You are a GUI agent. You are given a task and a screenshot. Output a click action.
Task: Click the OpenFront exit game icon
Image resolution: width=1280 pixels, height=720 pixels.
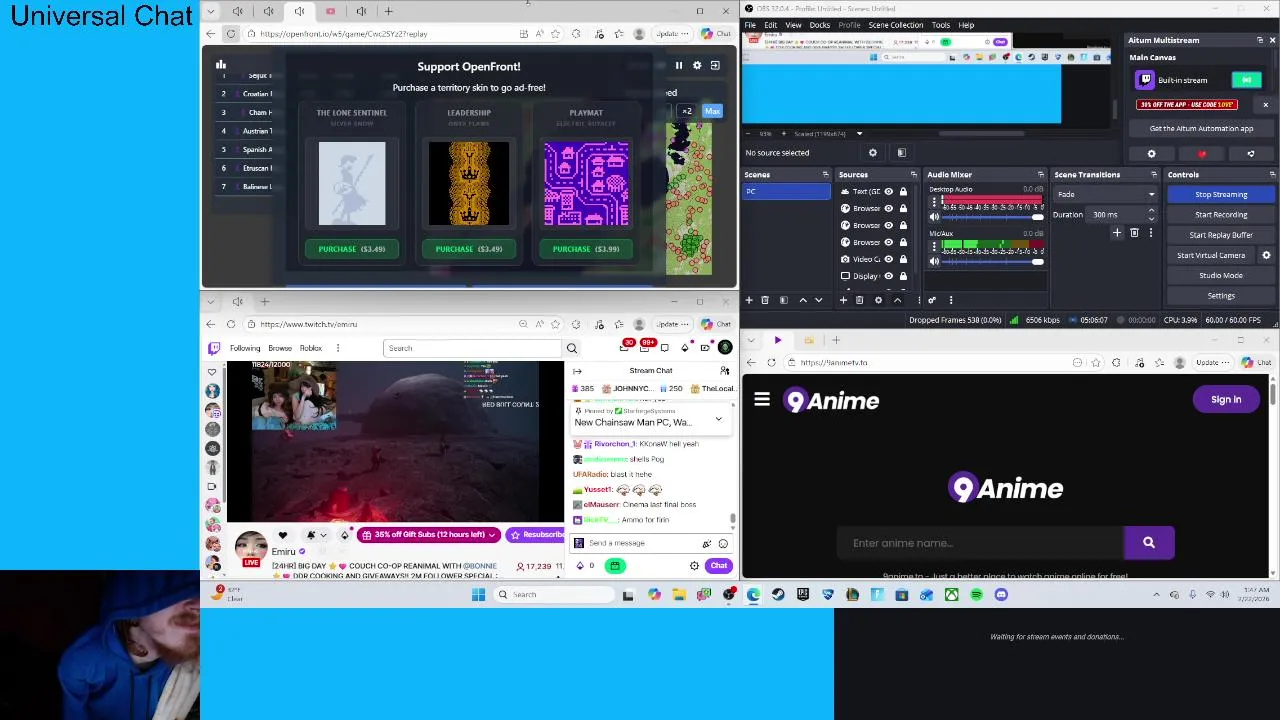pos(715,65)
